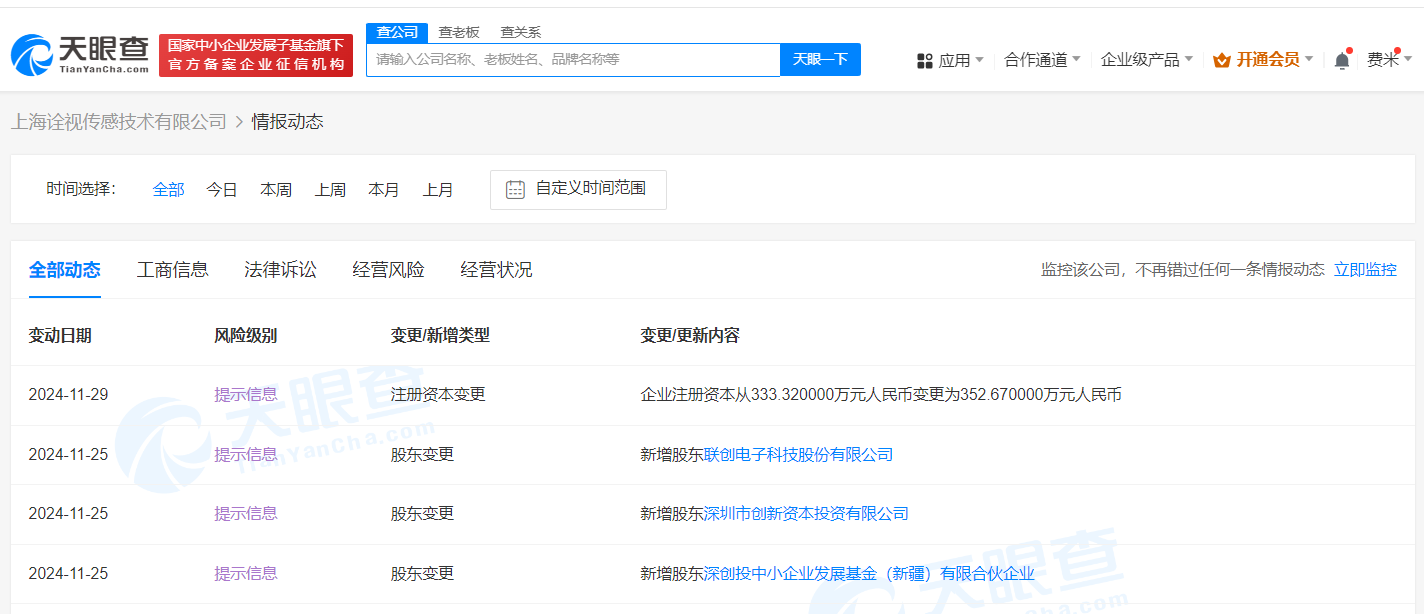Expand the 合作通道 dropdown
The height and width of the screenshot is (614, 1424).
point(1042,60)
